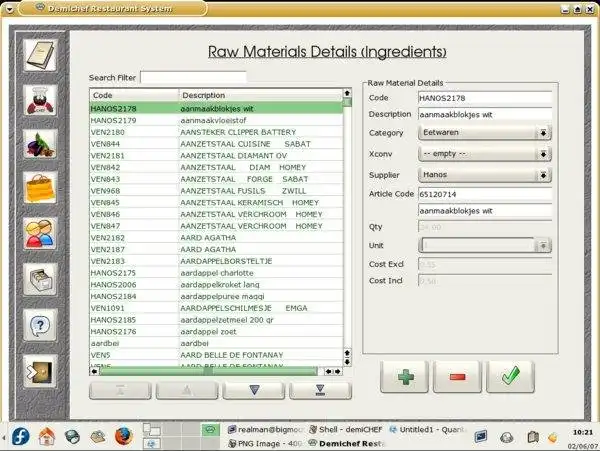The width and height of the screenshot is (600, 451).
Task: Select row VEN5 AARD BELLE DE FONTANAY
Action: pyautogui.click(x=216, y=355)
